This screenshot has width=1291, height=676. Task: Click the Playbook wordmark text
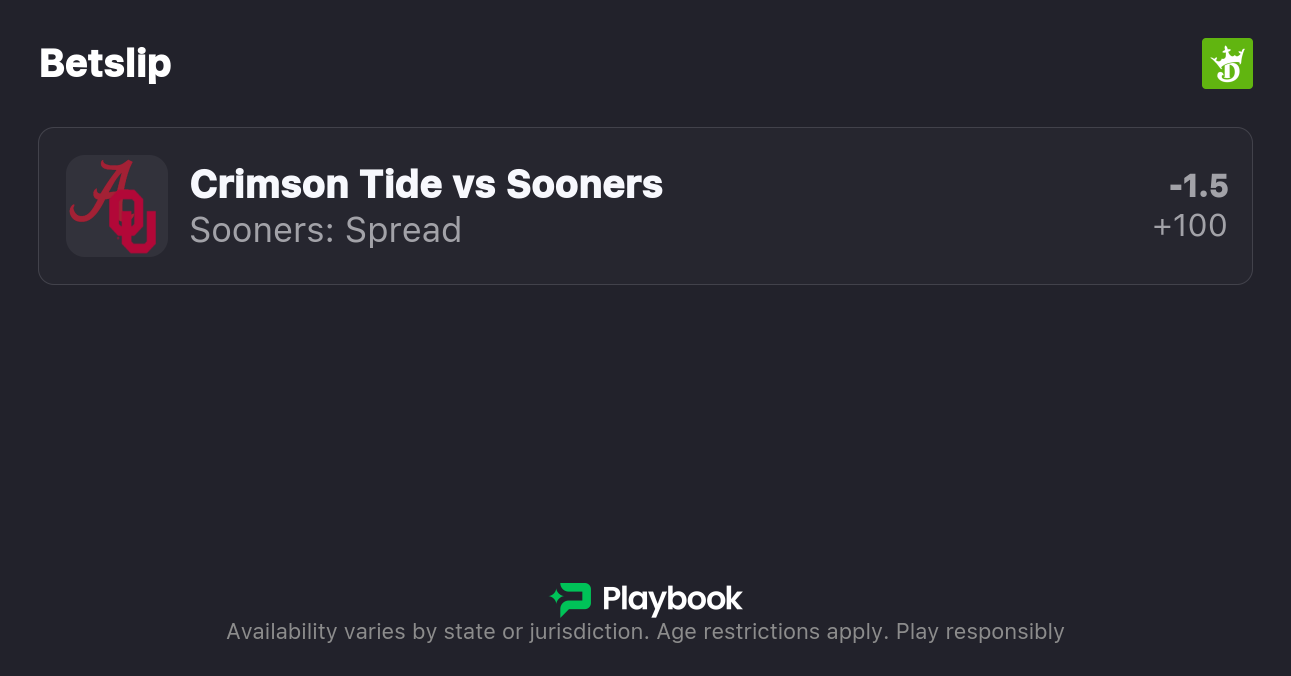click(672, 599)
